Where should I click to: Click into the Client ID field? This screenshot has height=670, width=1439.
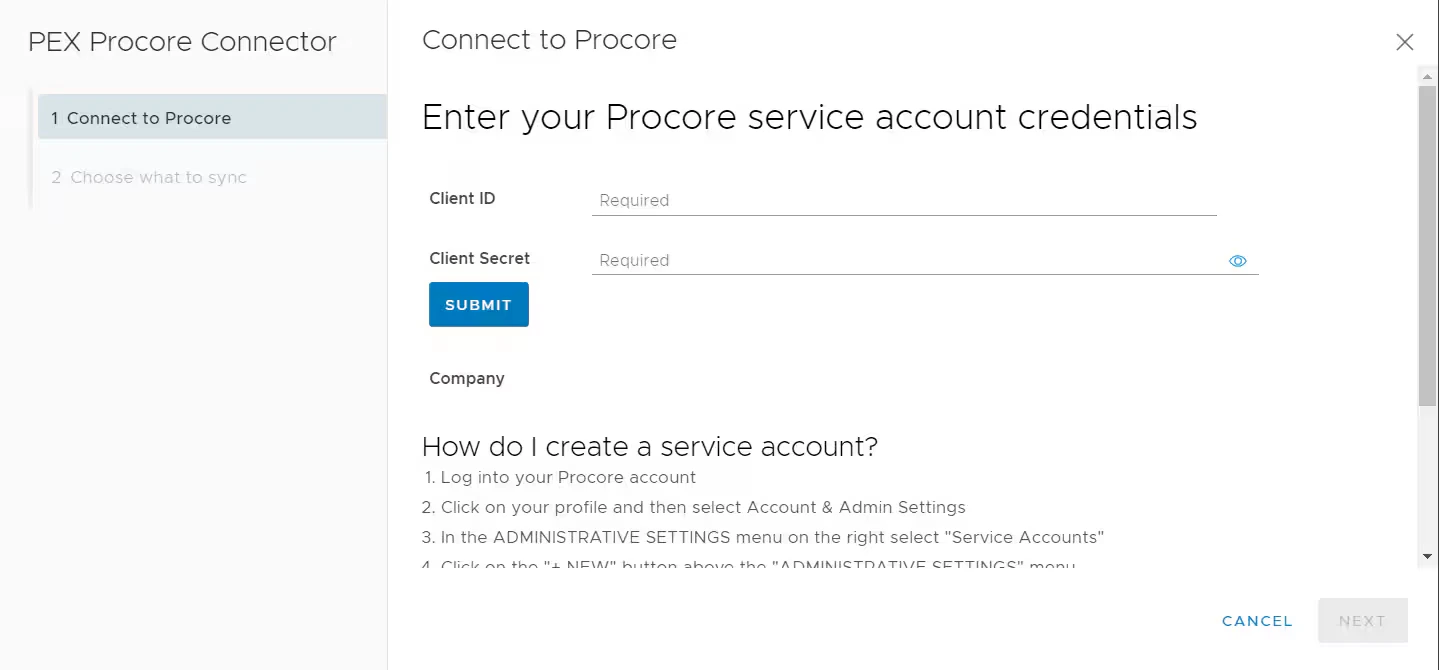900,200
